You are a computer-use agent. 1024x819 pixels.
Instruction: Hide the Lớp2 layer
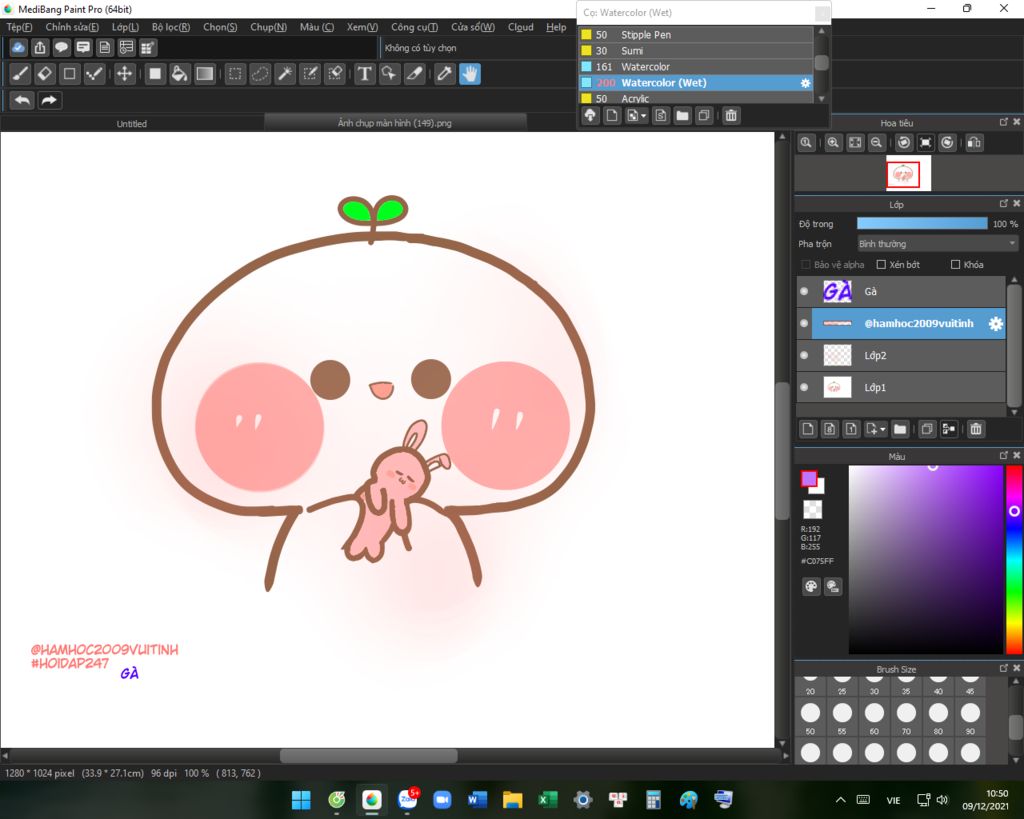point(804,355)
